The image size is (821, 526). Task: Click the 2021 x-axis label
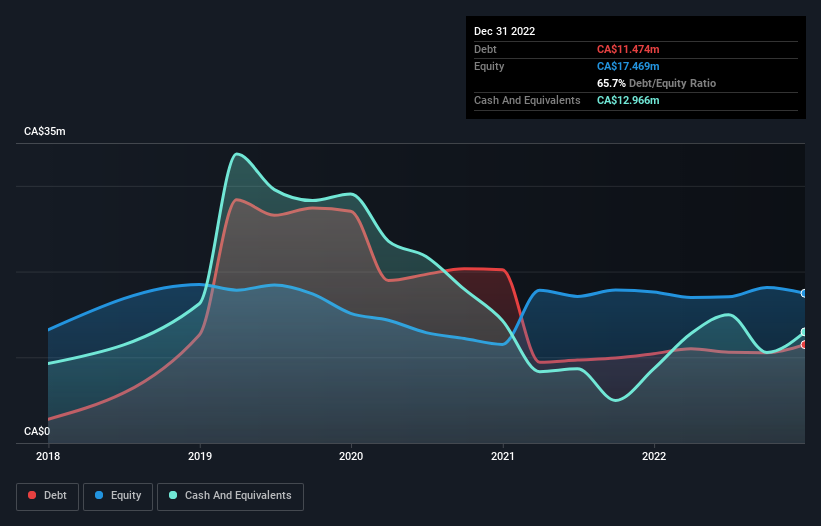coord(503,456)
